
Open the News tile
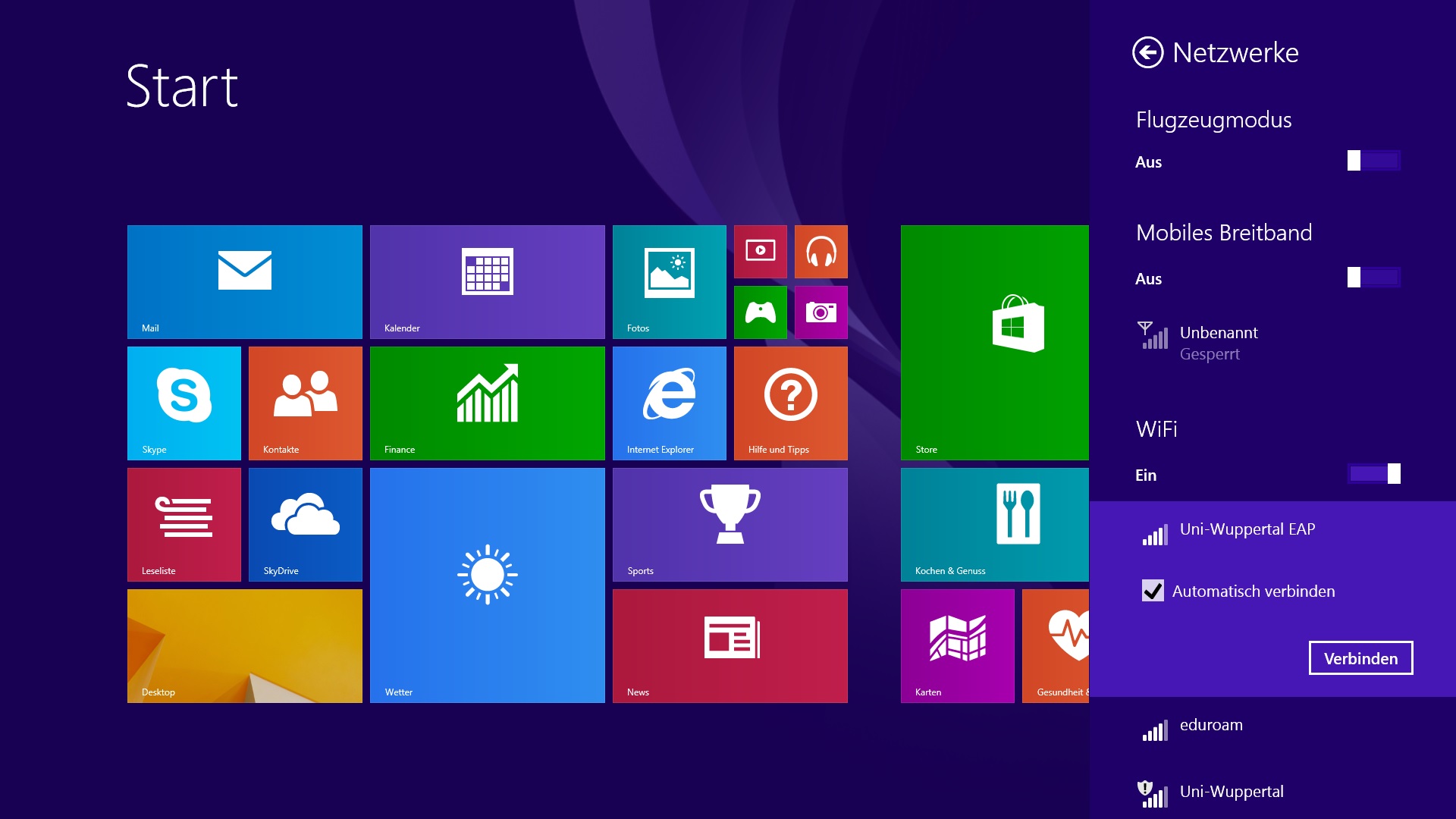(x=730, y=646)
